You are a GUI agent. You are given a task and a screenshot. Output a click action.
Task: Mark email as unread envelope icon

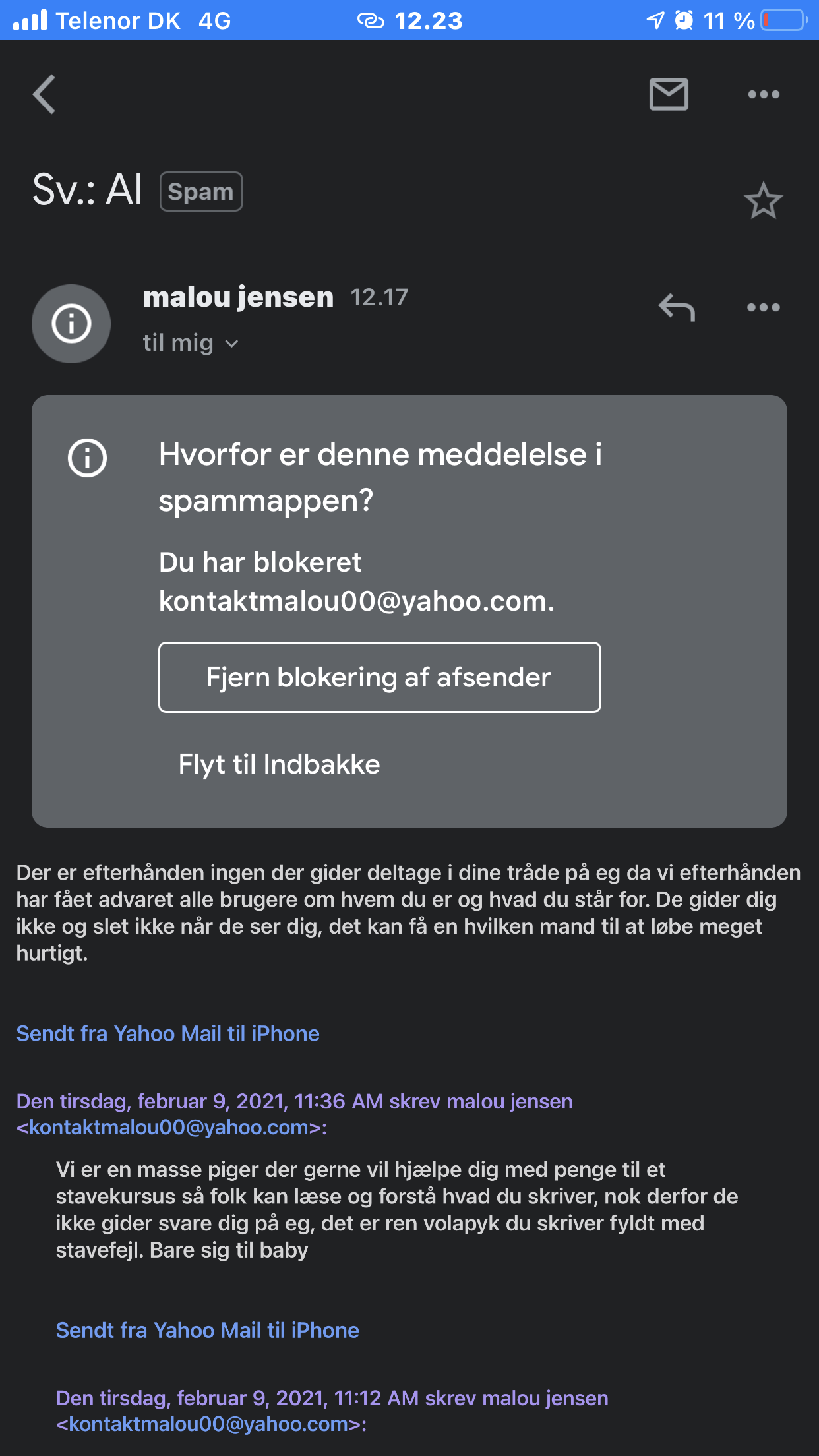click(669, 94)
